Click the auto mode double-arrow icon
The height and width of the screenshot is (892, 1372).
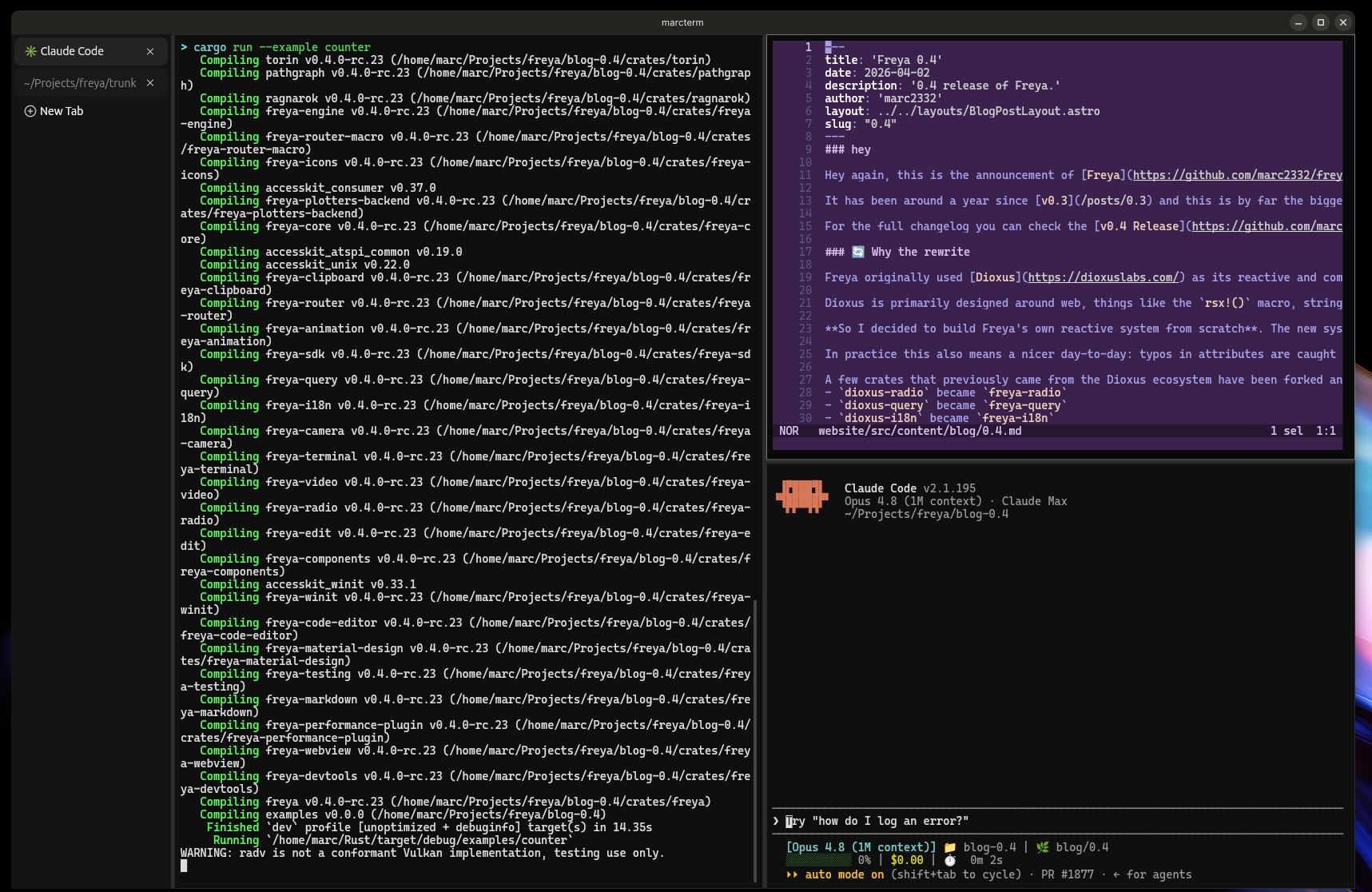792,874
